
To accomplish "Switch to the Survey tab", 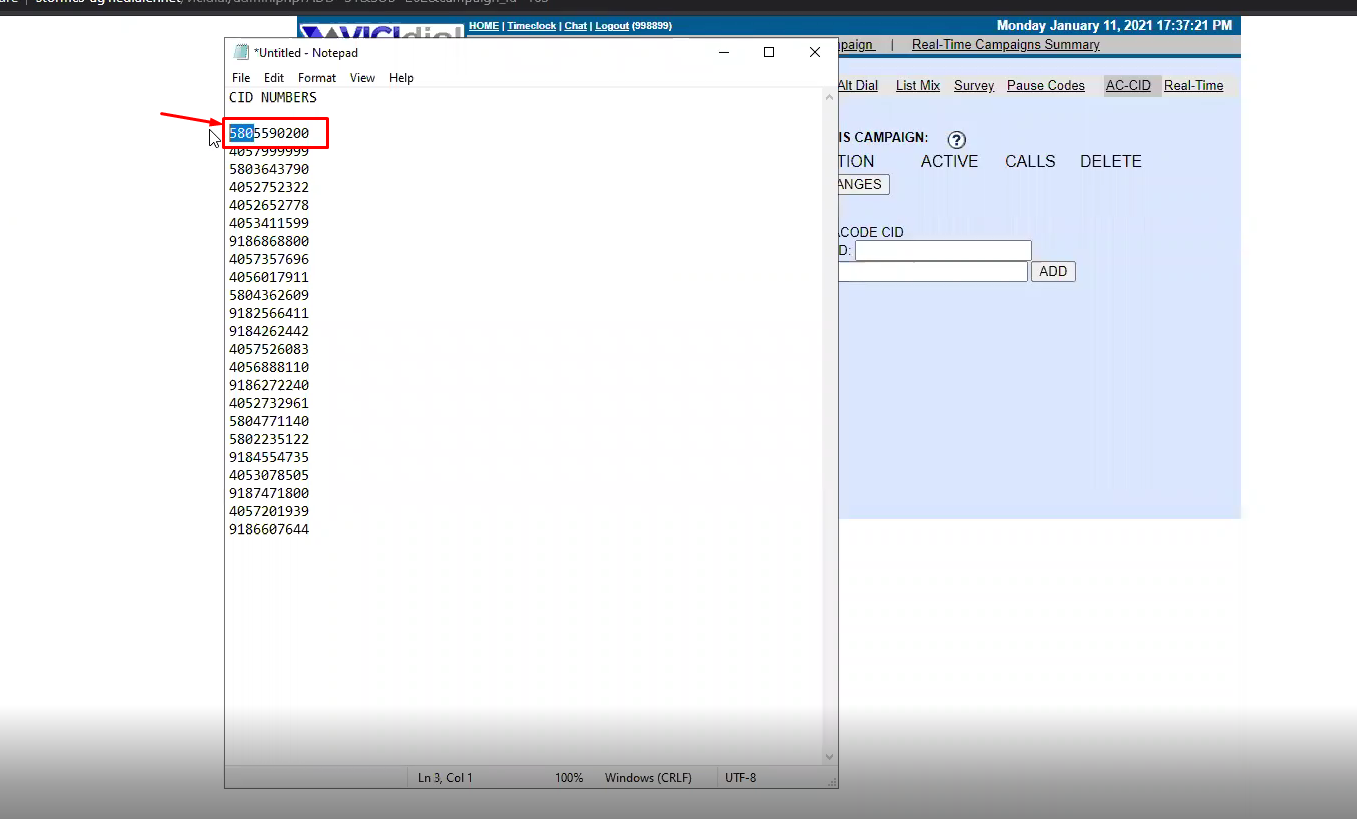I will pos(974,86).
